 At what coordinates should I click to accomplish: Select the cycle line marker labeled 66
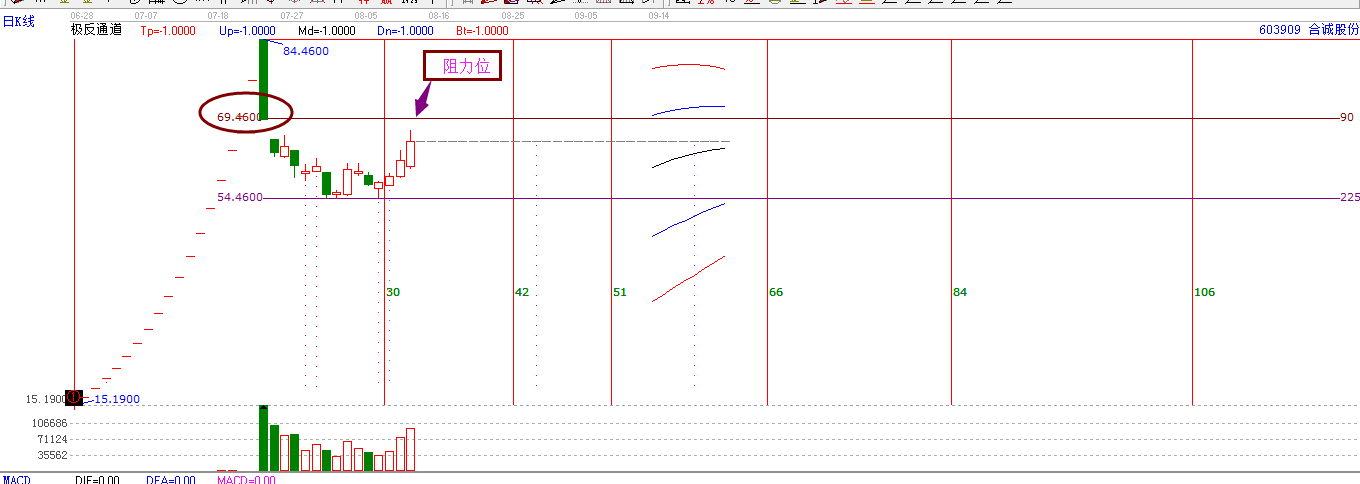776,292
